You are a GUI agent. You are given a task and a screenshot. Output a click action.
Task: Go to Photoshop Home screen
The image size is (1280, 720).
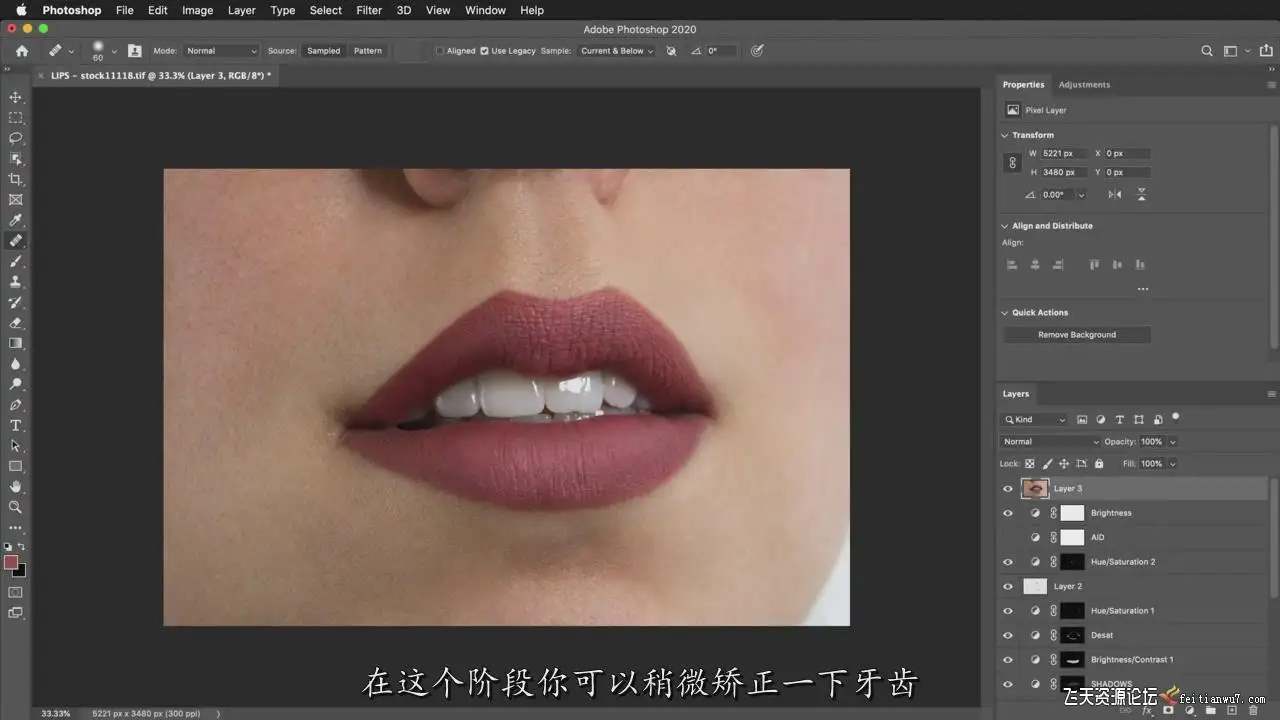coord(22,51)
